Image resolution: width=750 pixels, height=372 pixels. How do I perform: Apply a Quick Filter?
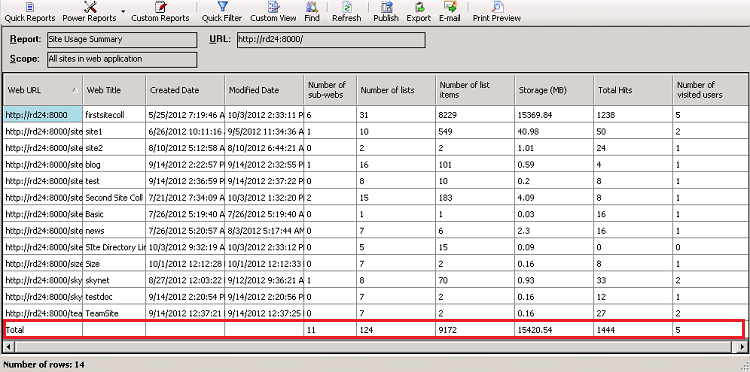(221, 12)
